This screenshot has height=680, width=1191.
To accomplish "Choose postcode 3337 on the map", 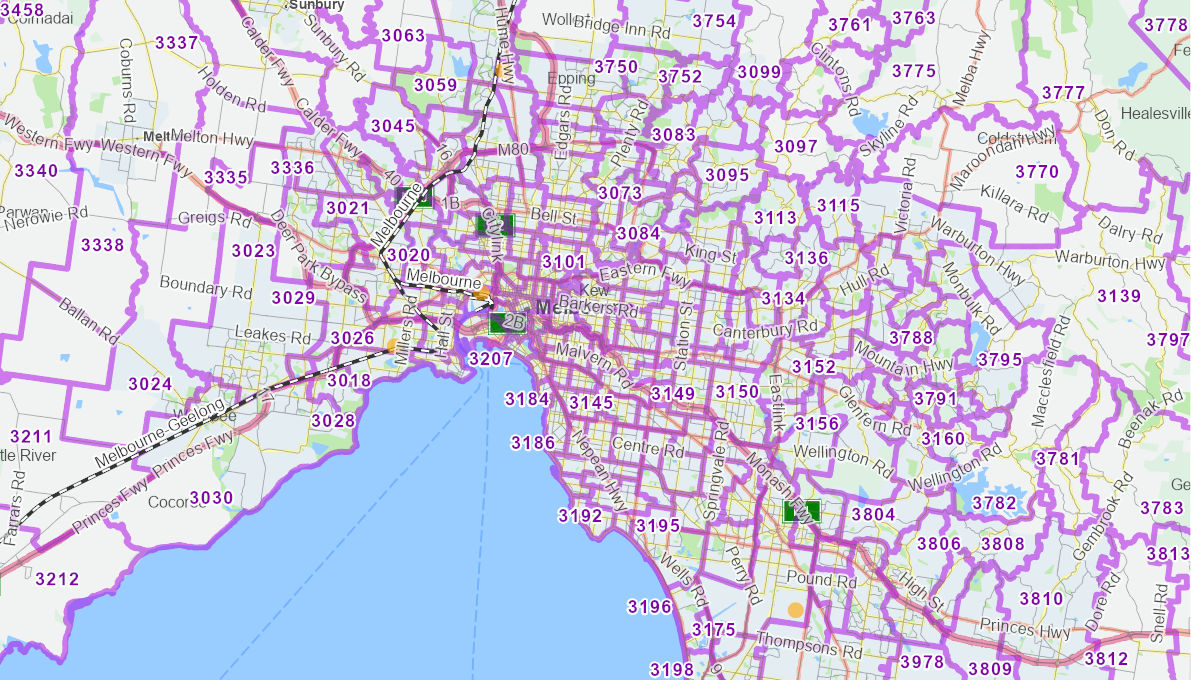I will (x=178, y=43).
